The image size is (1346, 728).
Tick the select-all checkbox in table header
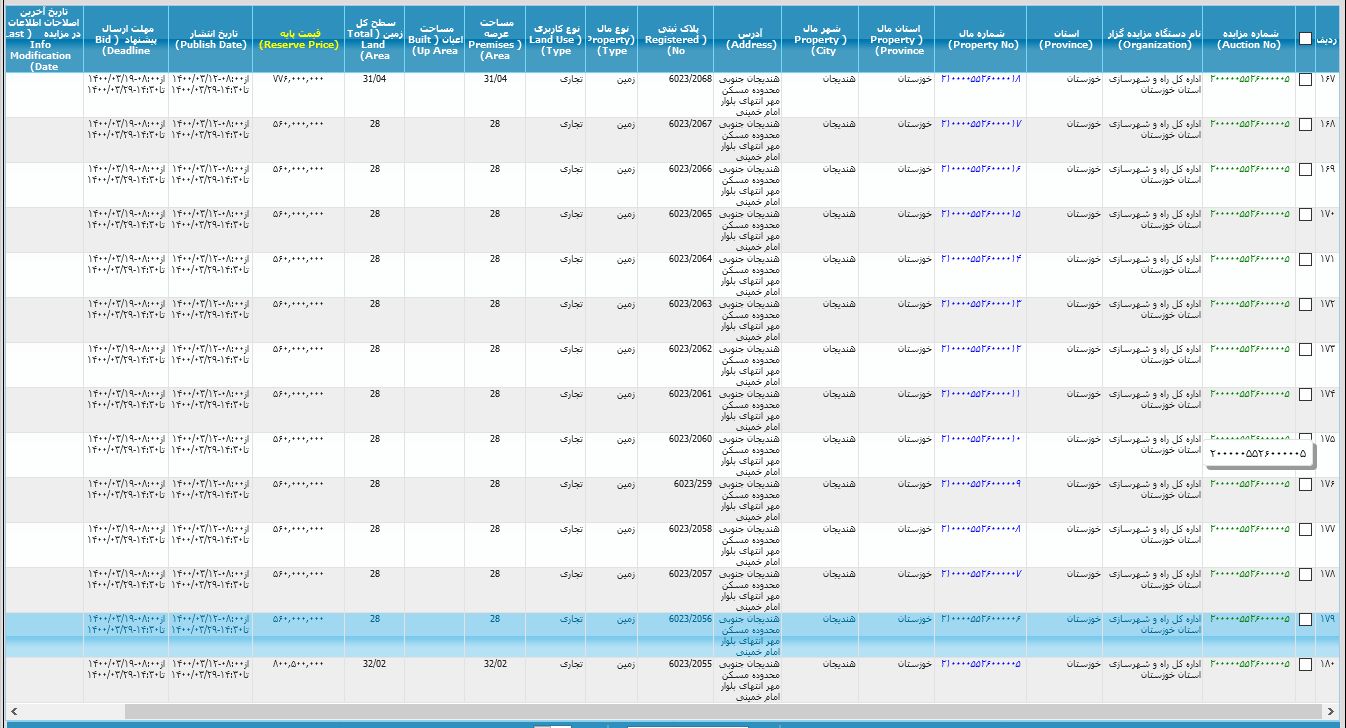pos(1305,39)
